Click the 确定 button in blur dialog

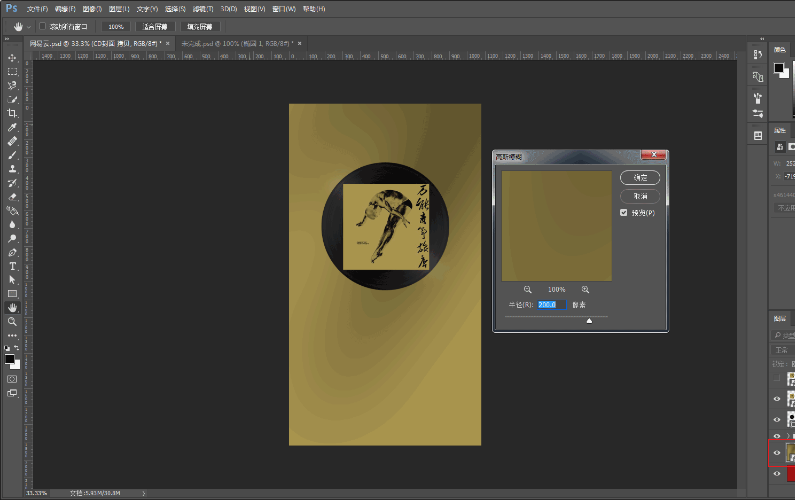tap(640, 177)
